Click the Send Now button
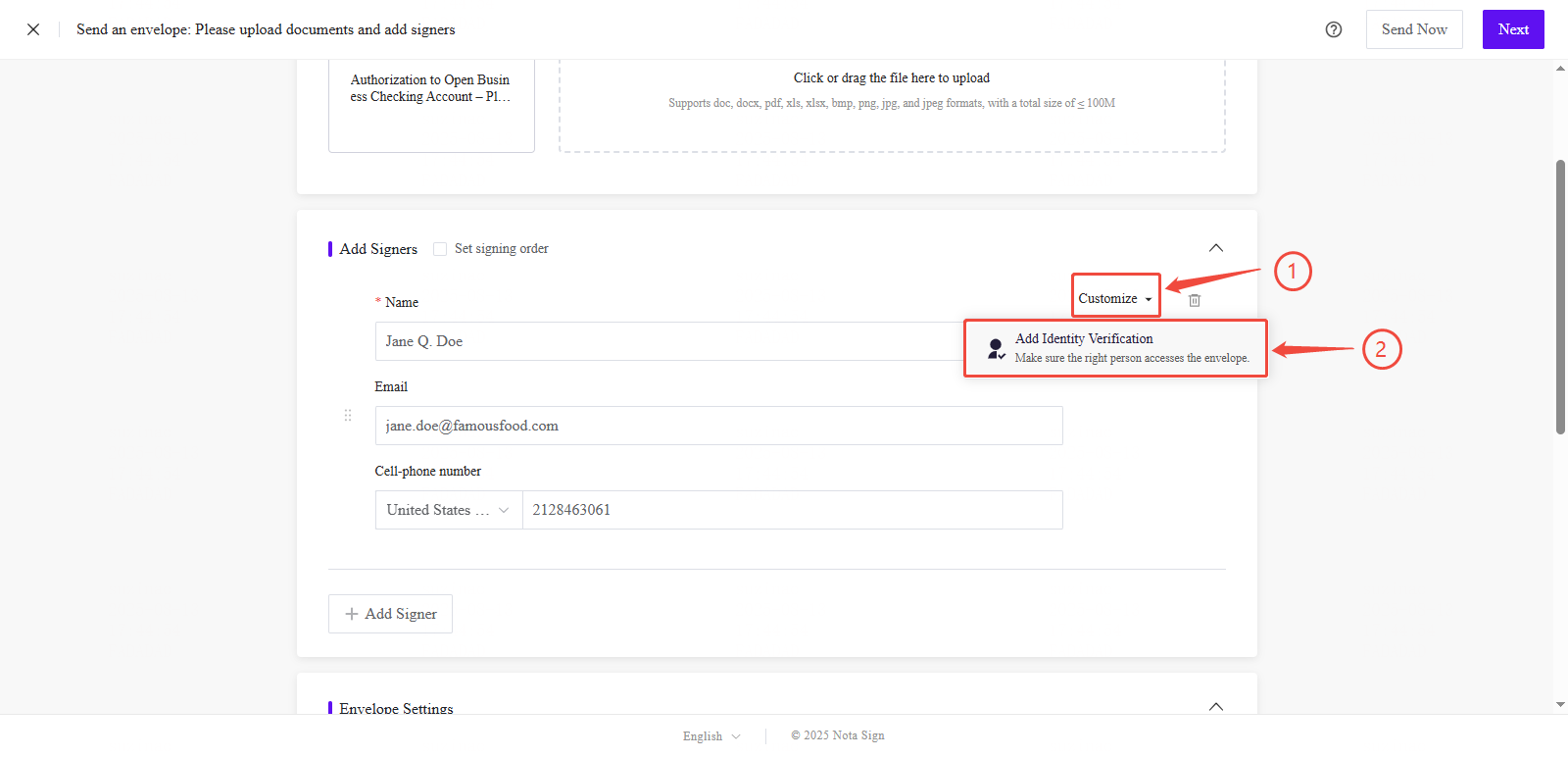The width and height of the screenshot is (1568, 758). click(1413, 29)
